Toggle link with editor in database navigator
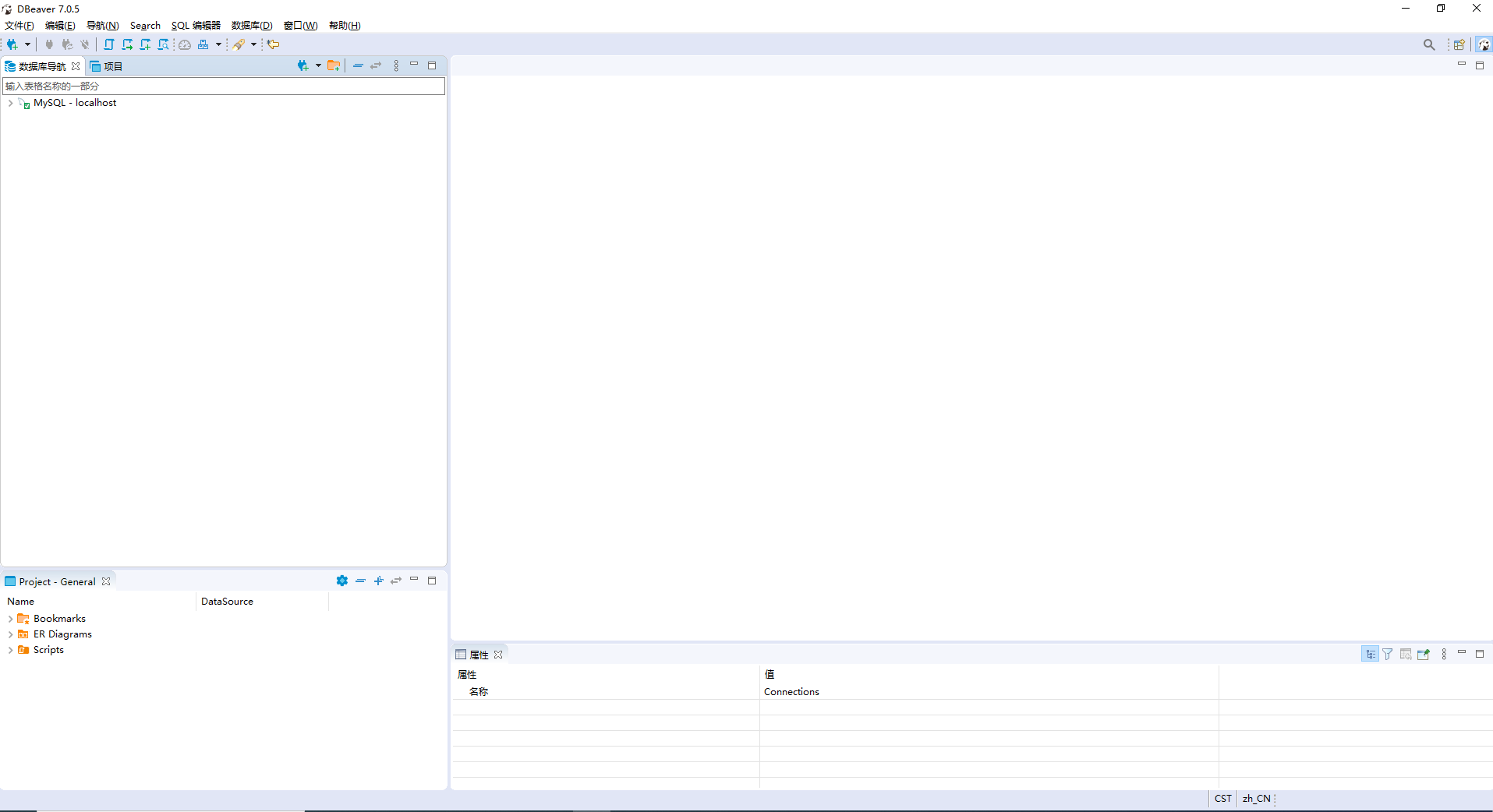Viewport: 1493px width, 812px height. [x=376, y=66]
